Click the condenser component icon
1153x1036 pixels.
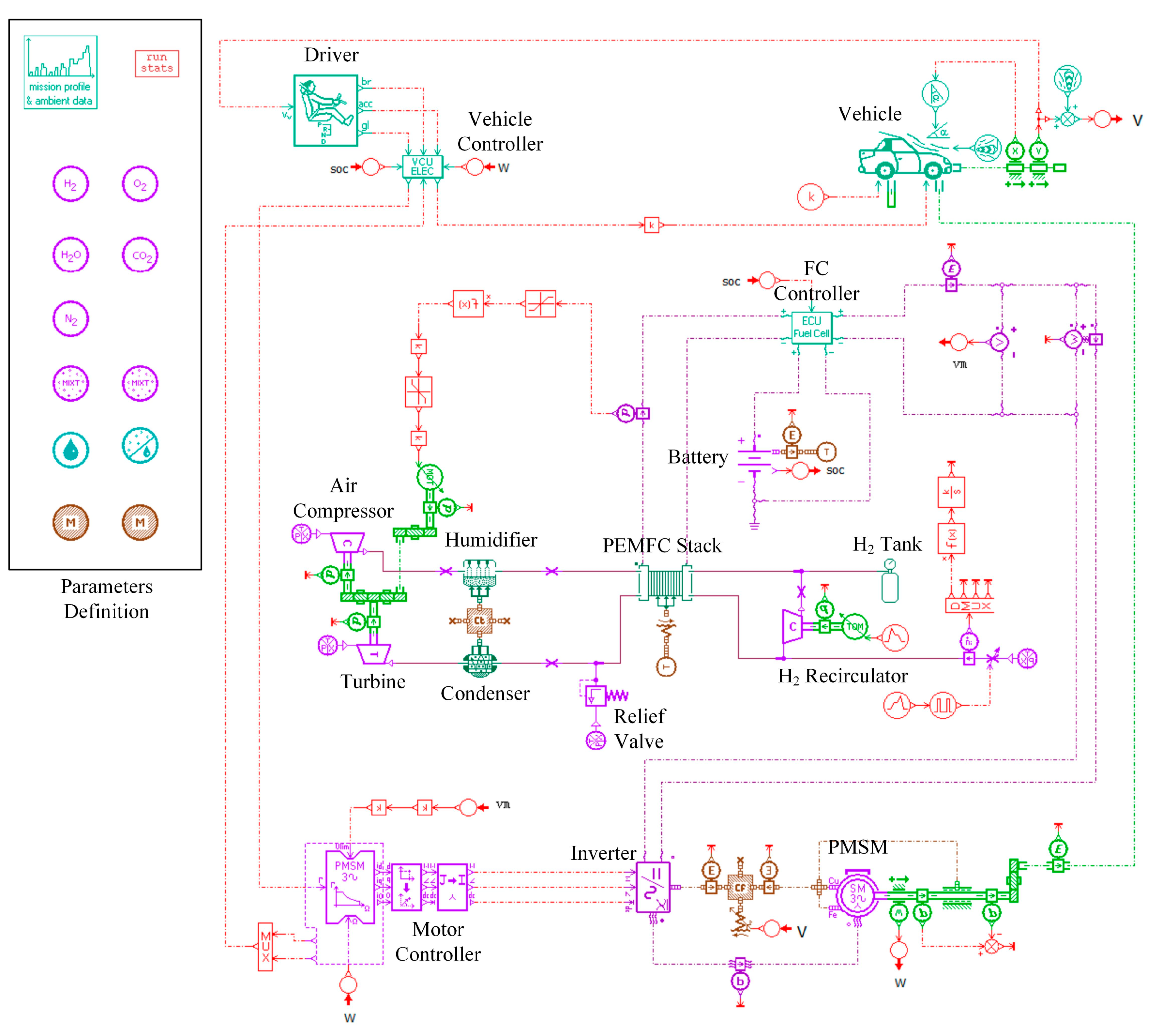pyautogui.click(x=480, y=664)
